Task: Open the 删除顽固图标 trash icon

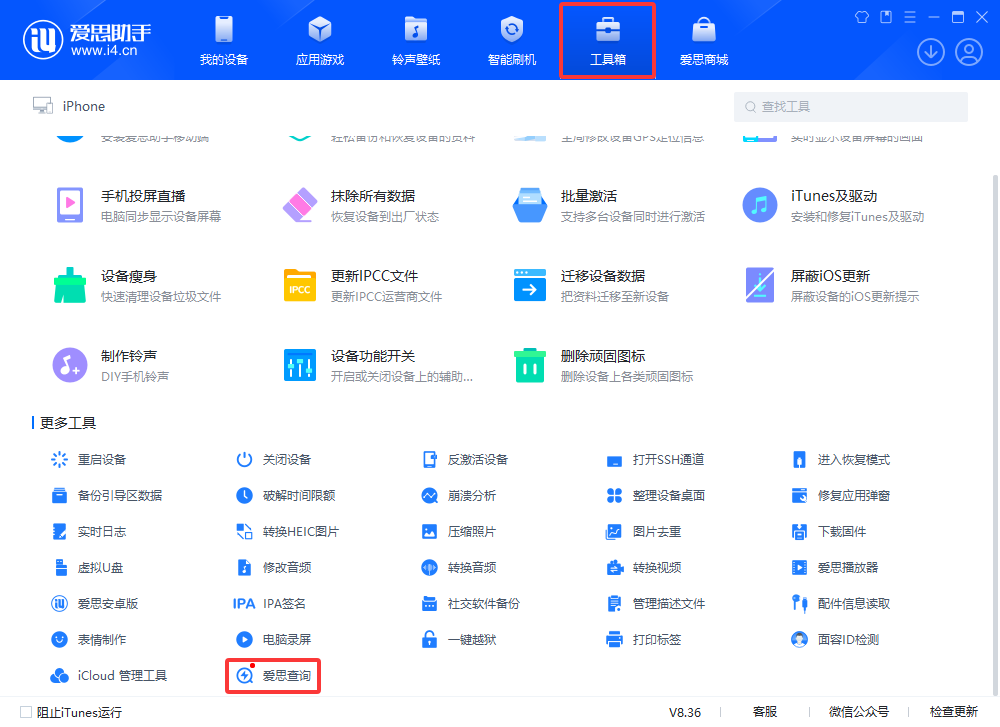Action: coord(530,365)
